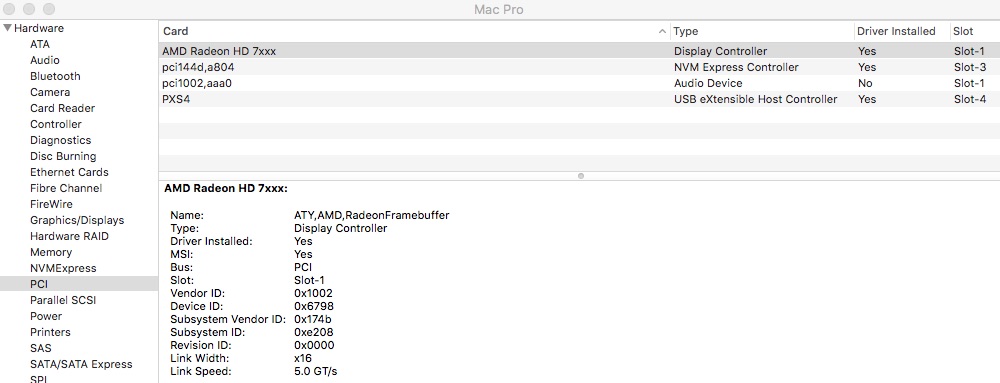Image resolution: width=1000 pixels, height=383 pixels.
Task: Collapse the Hardware disclosure triangle
Action: tap(8, 28)
